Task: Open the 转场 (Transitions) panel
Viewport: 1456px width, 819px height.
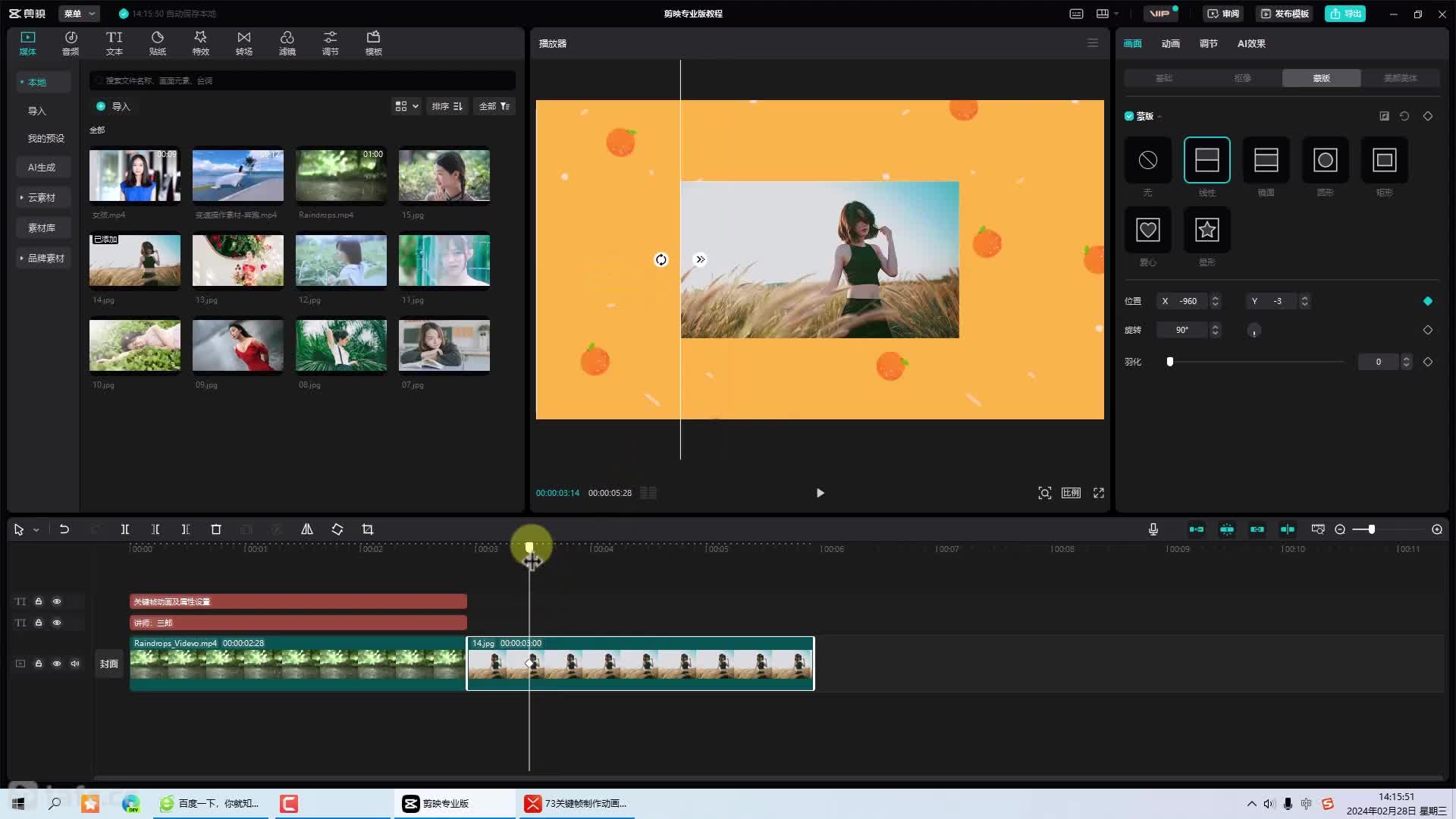Action: click(244, 43)
